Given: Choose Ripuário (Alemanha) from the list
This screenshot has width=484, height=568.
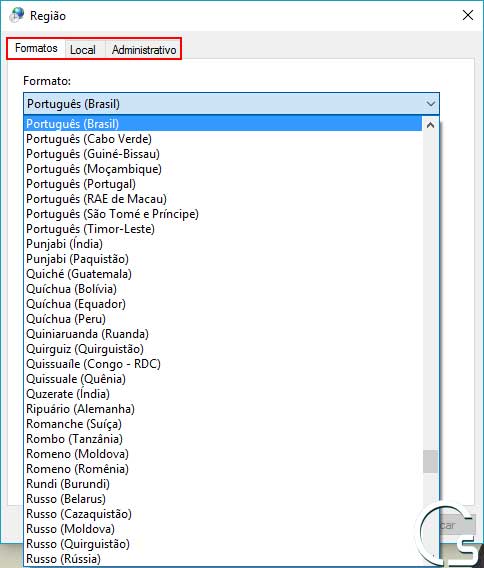Looking at the screenshot, I should pos(223,409).
